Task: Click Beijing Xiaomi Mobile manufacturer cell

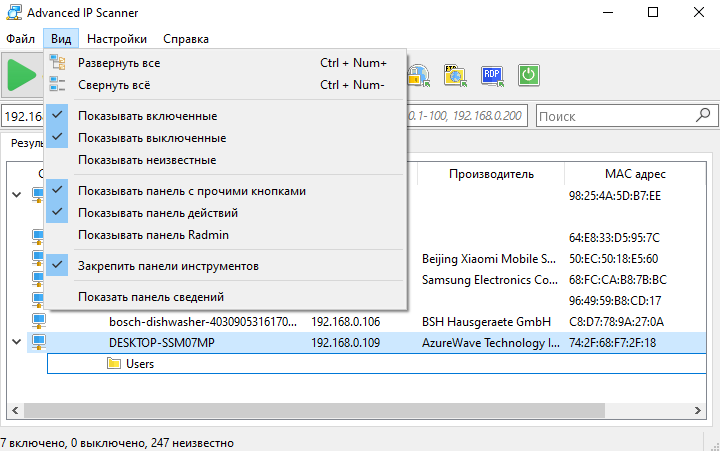Action: [x=489, y=259]
